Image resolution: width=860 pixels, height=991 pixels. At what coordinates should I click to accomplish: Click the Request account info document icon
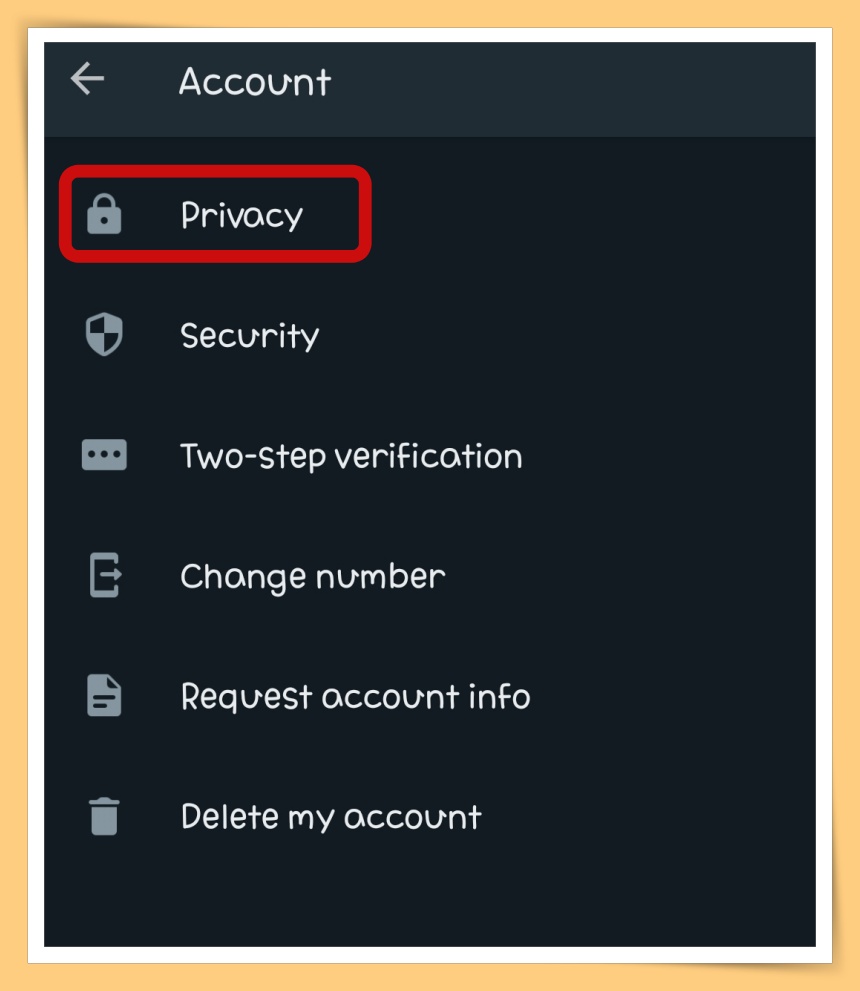[x=104, y=695]
